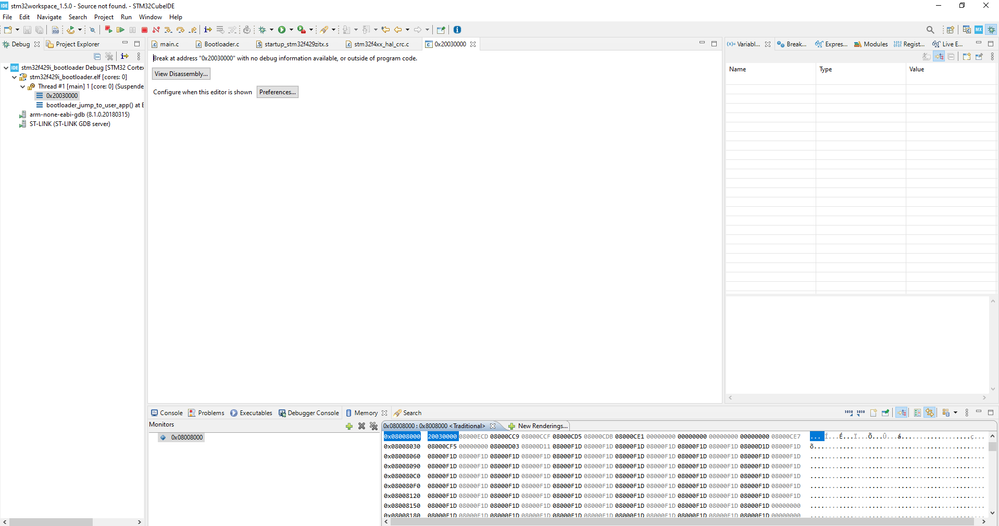Select the bootloader_jump_to_user_app() stack frame
Image resolution: width=999 pixels, height=526 pixels.
pyautogui.click(x=90, y=106)
